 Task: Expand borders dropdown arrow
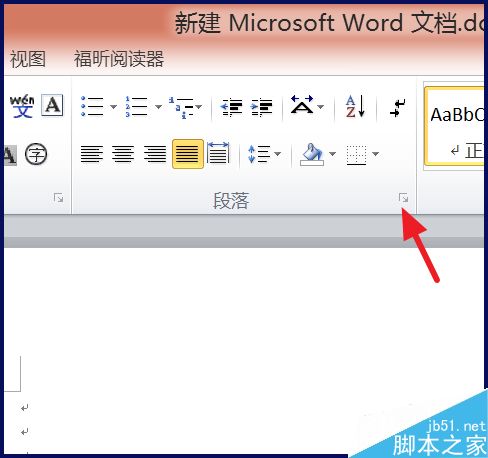[x=375, y=154]
